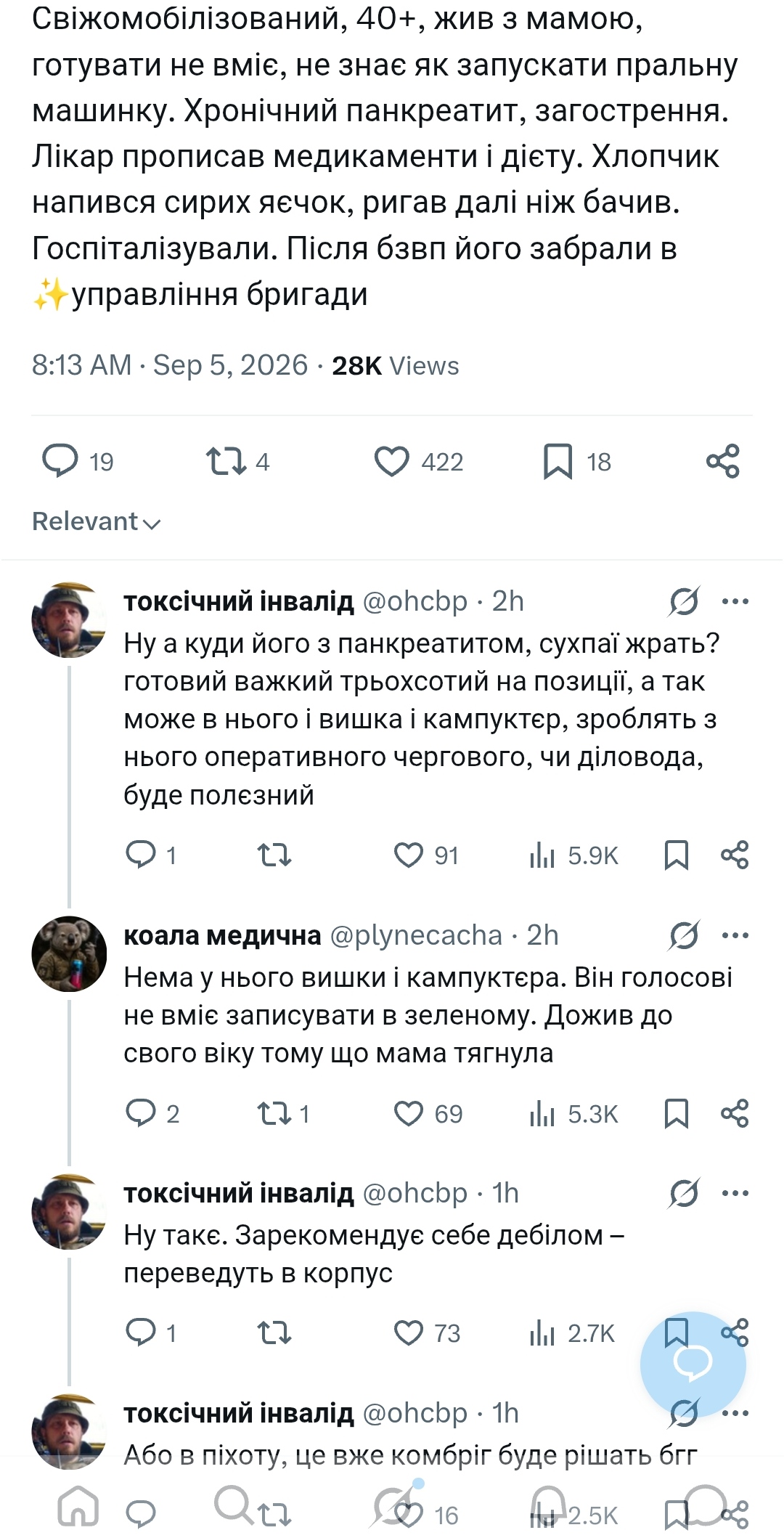Open more options on first ohcbp reply
This screenshot has width=784, height=1538.
[x=735, y=601]
